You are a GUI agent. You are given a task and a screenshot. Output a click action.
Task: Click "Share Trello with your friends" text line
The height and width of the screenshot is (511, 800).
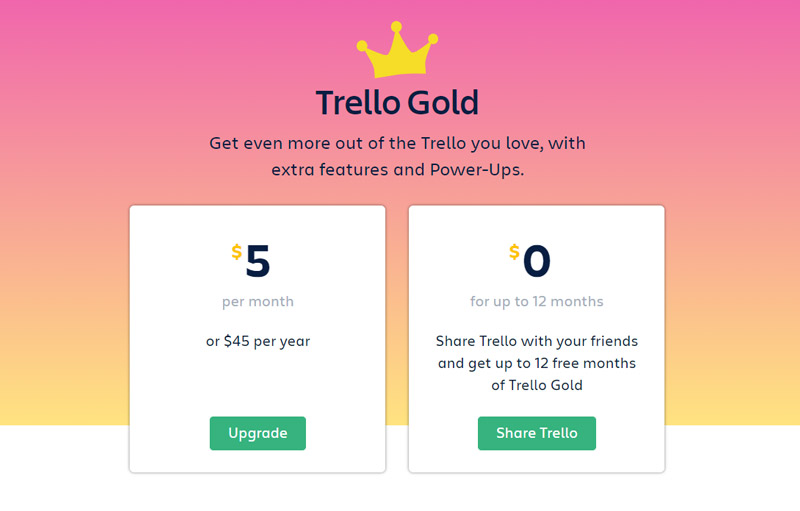click(537, 341)
